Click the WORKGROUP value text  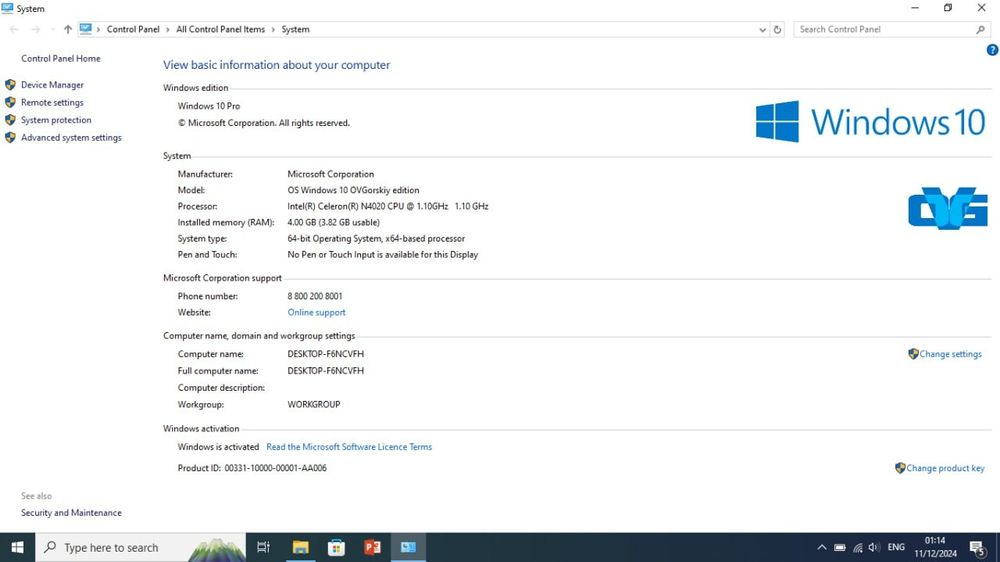314,404
